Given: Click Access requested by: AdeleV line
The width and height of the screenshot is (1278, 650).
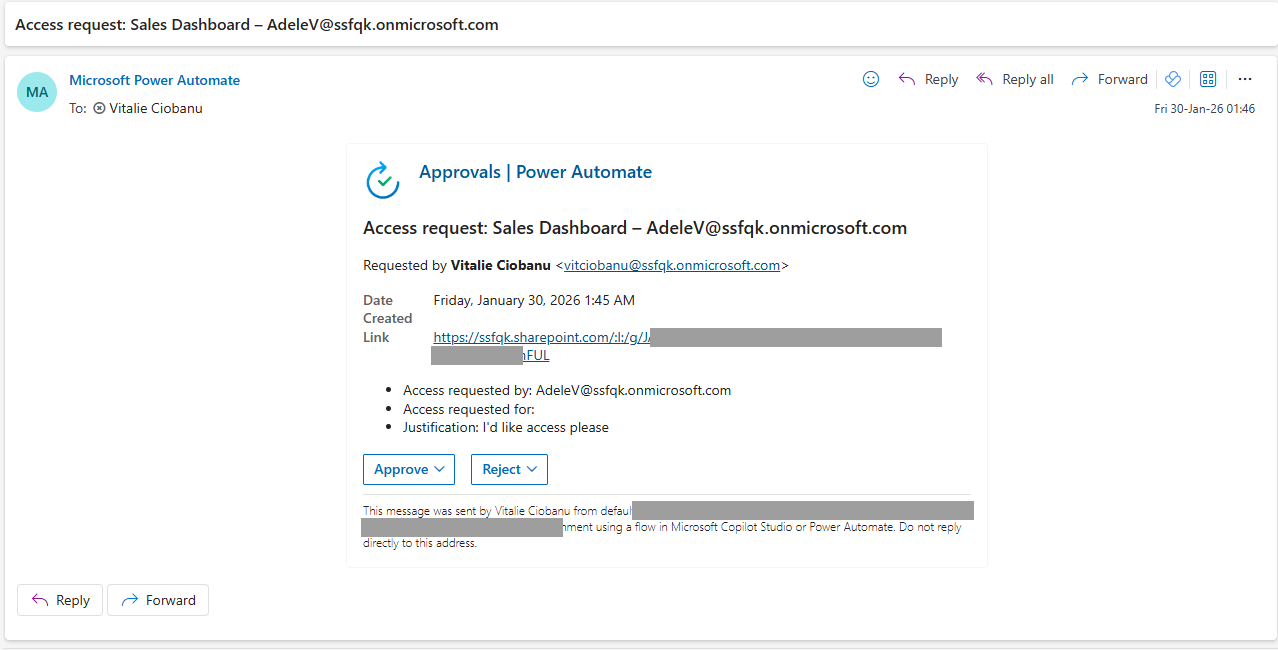Looking at the screenshot, I should pos(567,390).
